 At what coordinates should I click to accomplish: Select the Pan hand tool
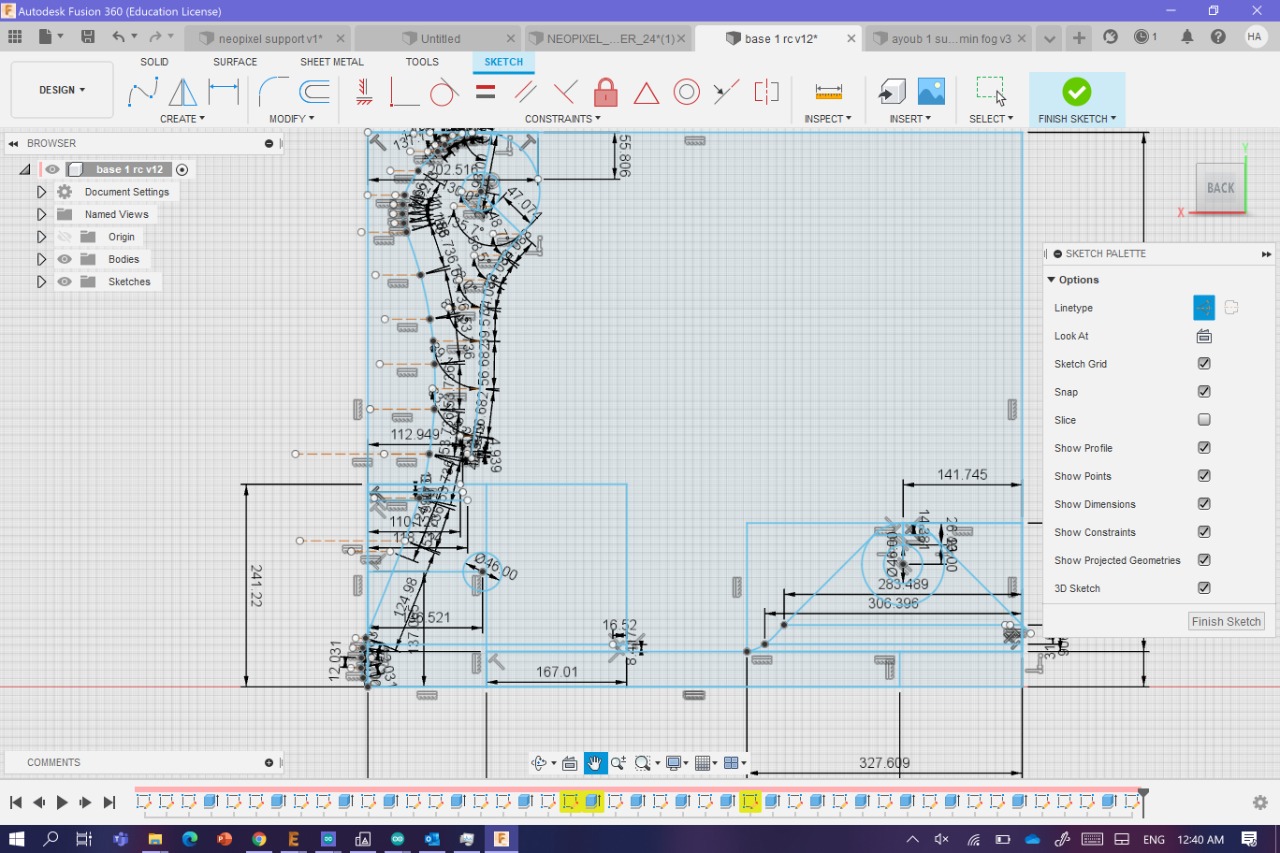(595, 763)
